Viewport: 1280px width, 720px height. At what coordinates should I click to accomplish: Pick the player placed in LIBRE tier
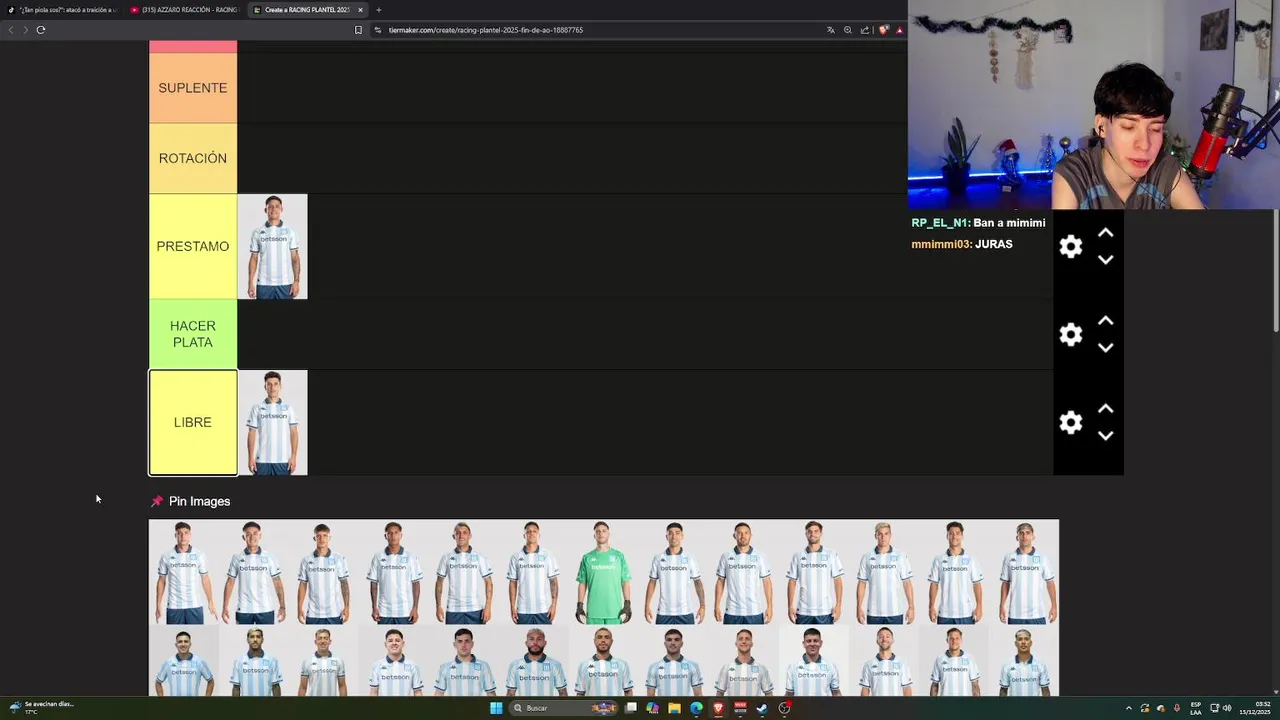(x=272, y=422)
